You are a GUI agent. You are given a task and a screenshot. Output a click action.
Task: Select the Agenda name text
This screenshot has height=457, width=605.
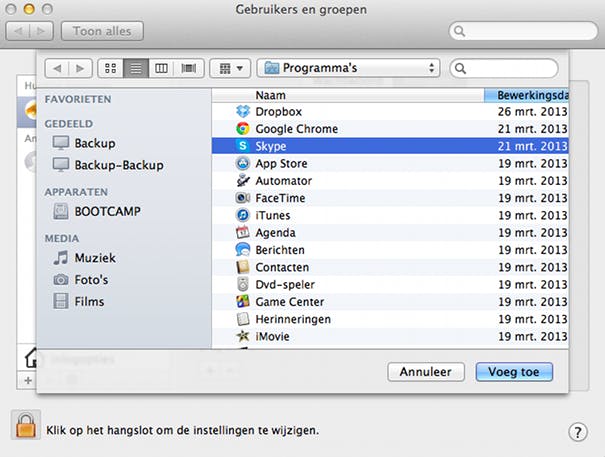click(x=275, y=233)
